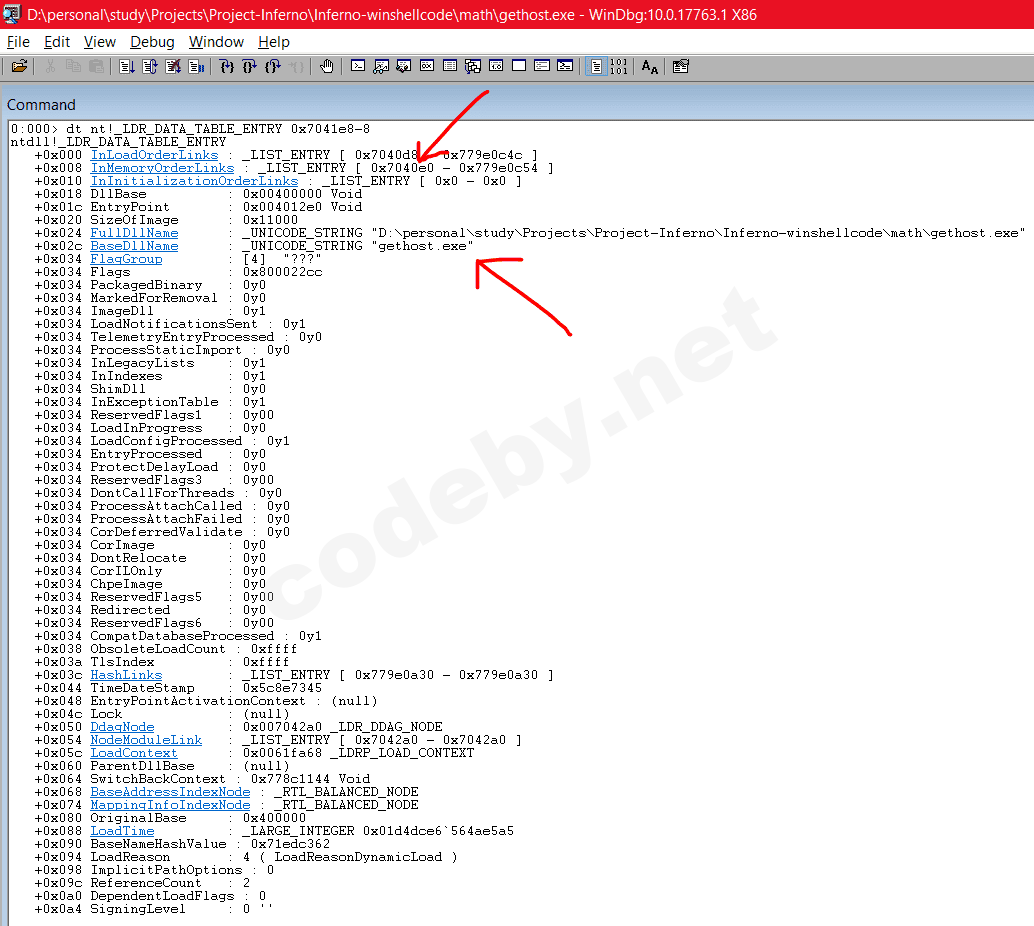The image size is (1034, 926).
Task: Click the SwitchBackContext value 0x778c1144
Action: [x=290, y=779]
